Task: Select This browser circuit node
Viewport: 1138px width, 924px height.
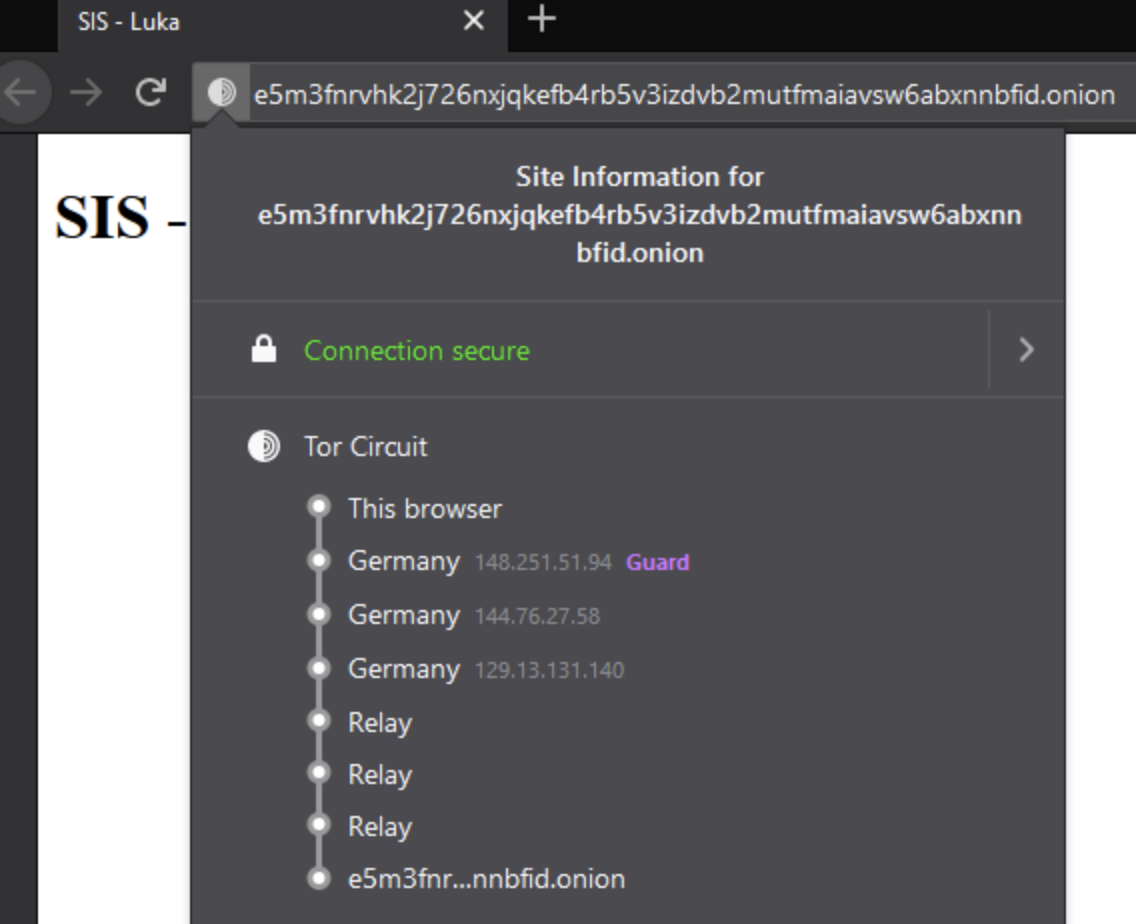Action: coord(425,509)
